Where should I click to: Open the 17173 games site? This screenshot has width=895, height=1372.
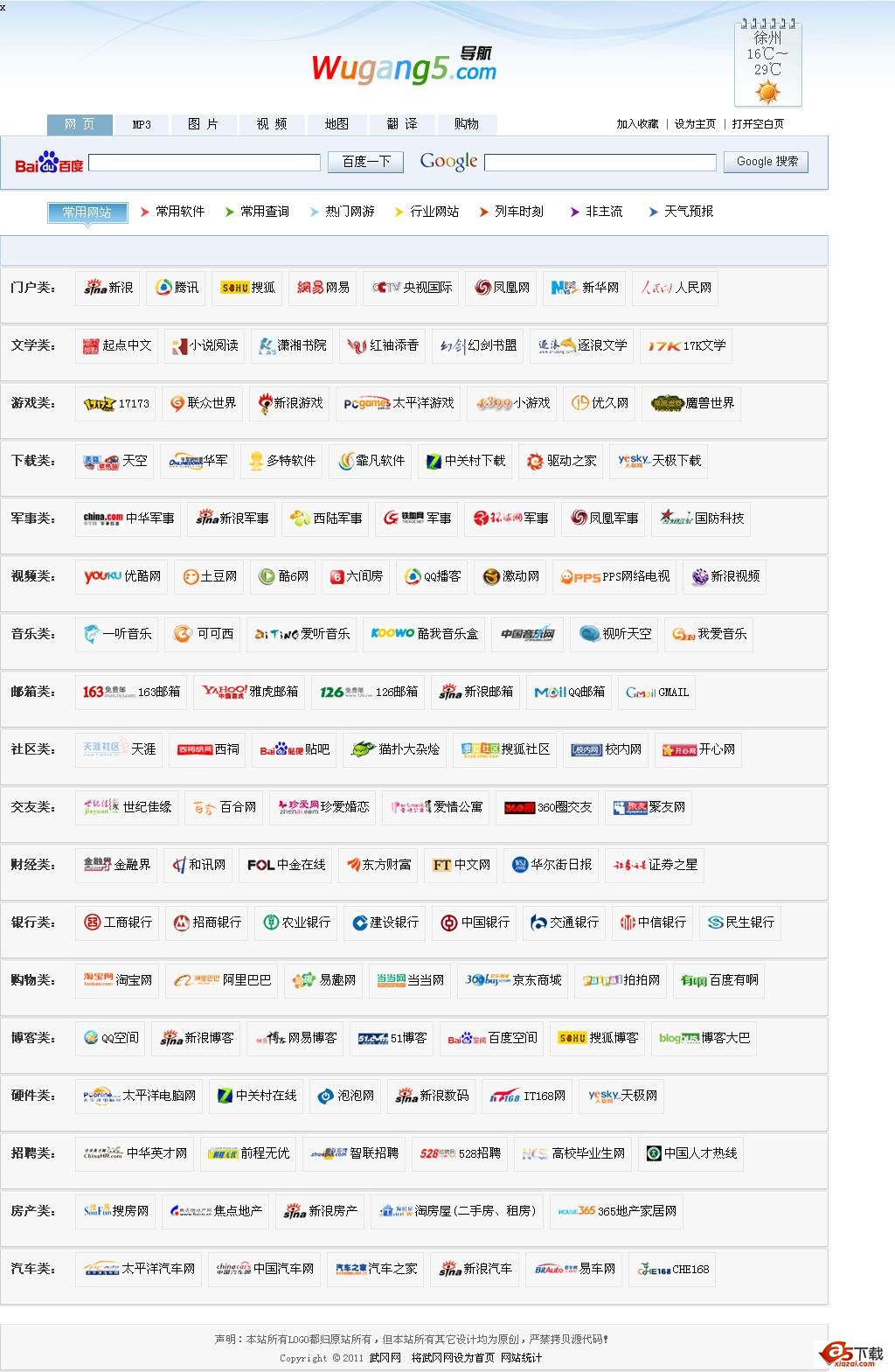116,403
